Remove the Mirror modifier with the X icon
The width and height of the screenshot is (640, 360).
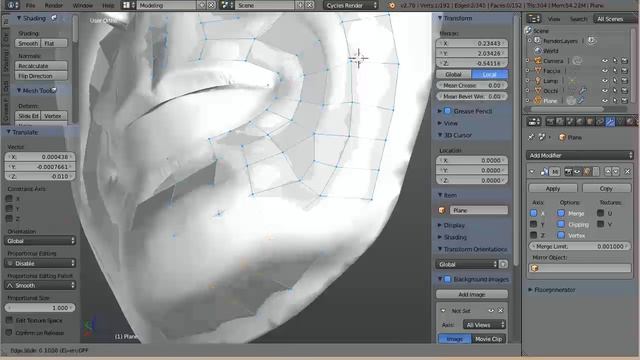tap(627, 172)
